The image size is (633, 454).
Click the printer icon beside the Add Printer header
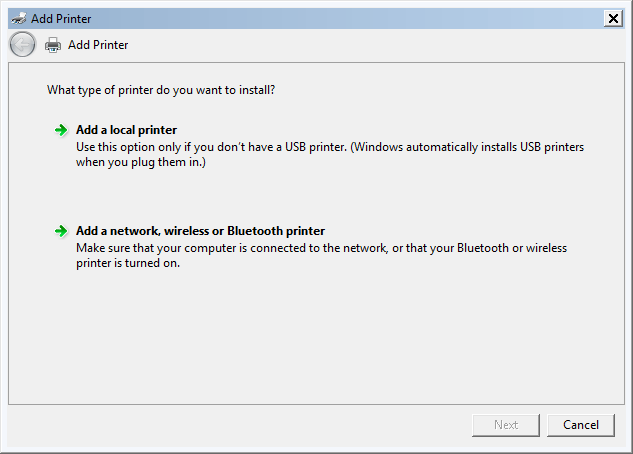coord(53,45)
